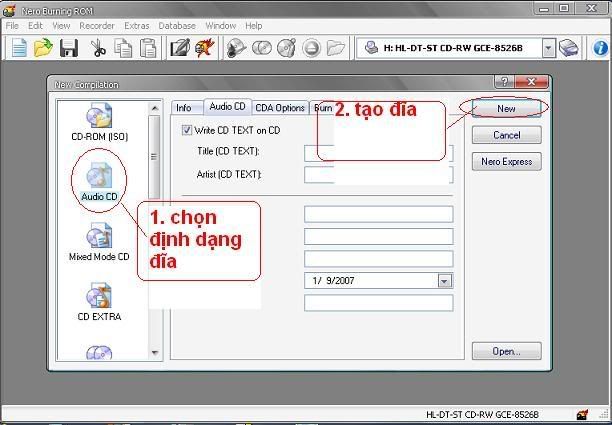Open the Window menu
This screenshot has height=425, width=612.
tap(221, 26)
